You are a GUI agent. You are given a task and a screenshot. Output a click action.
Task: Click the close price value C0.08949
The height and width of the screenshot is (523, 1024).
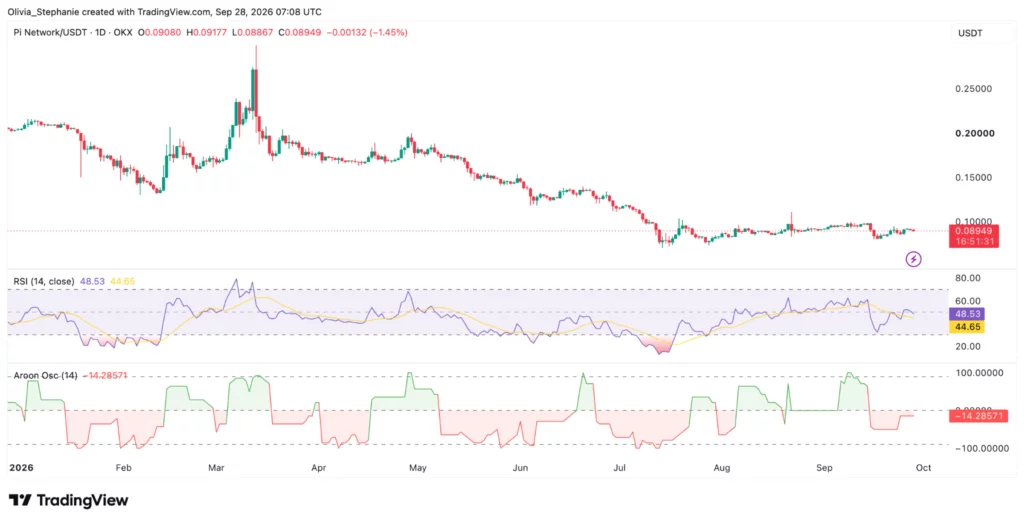pyautogui.click(x=300, y=32)
